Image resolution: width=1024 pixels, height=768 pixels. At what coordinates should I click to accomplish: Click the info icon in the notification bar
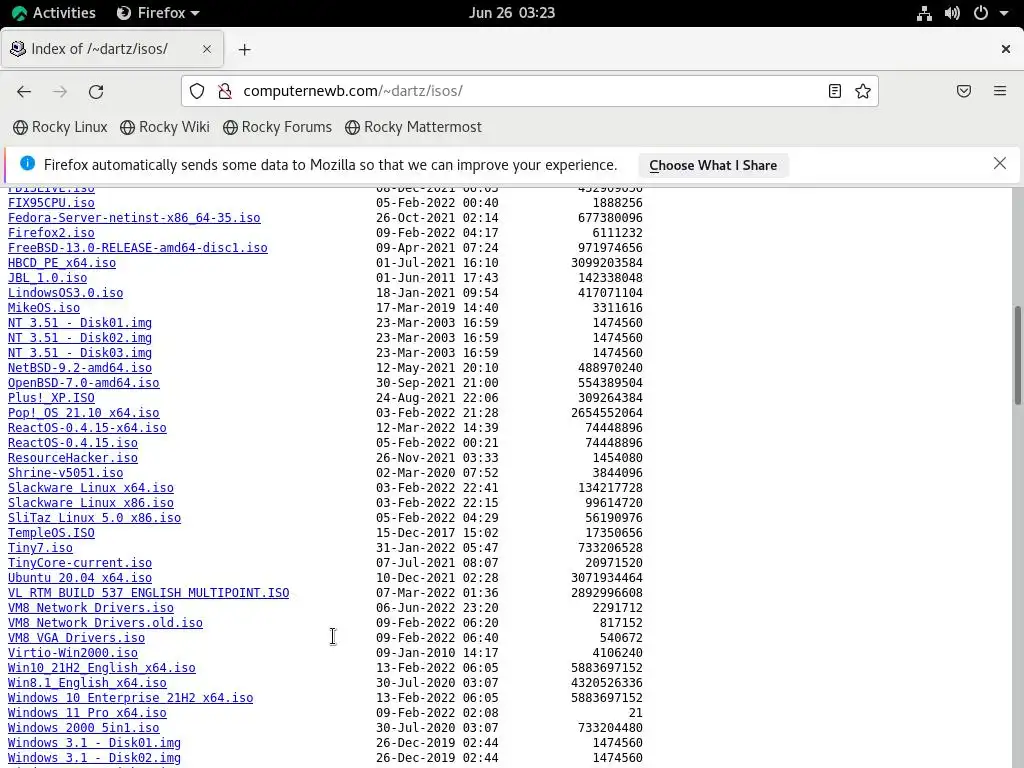click(27, 163)
